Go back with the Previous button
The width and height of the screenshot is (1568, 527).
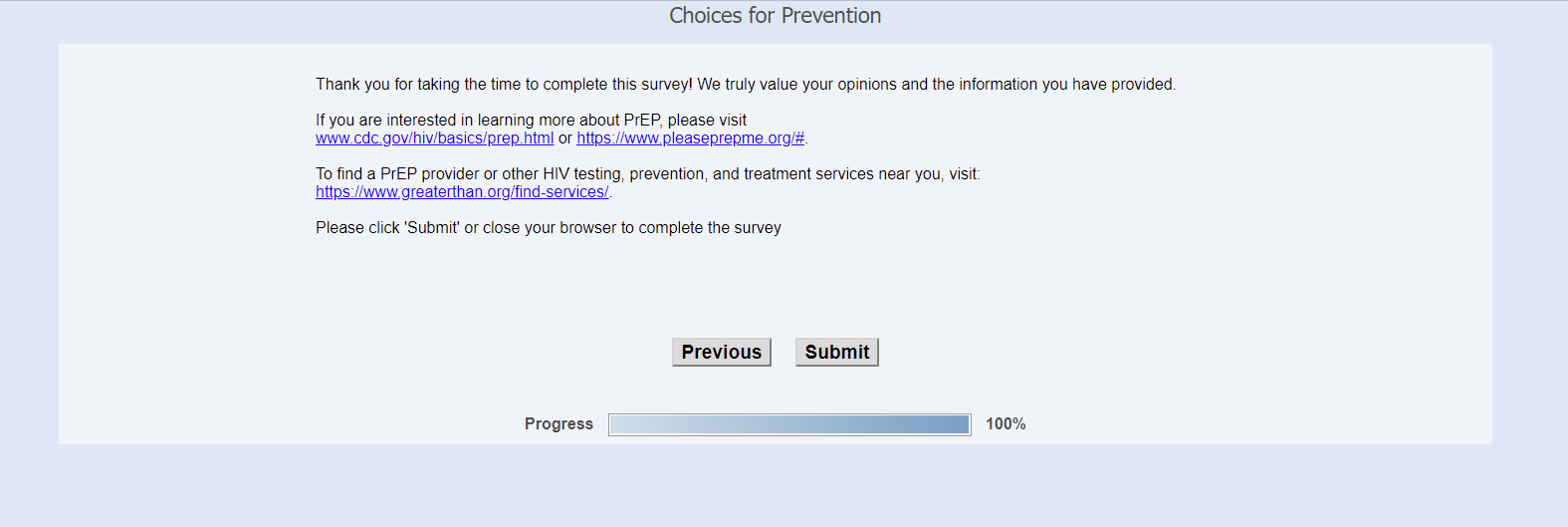(721, 352)
